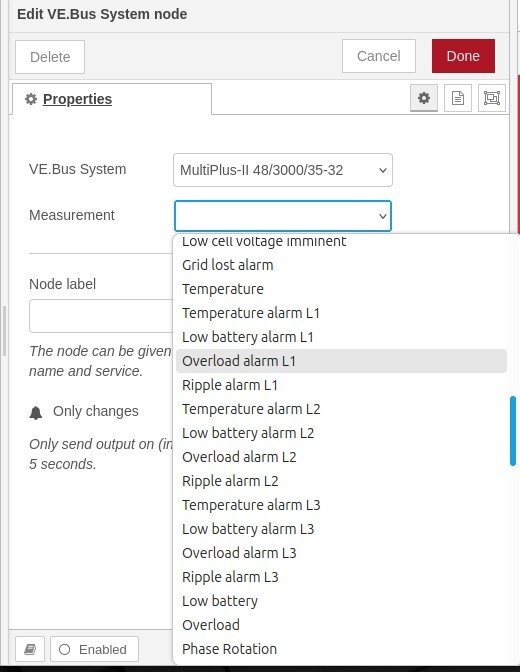
Task: Open node properties gear icon
Action: pos(424,98)
